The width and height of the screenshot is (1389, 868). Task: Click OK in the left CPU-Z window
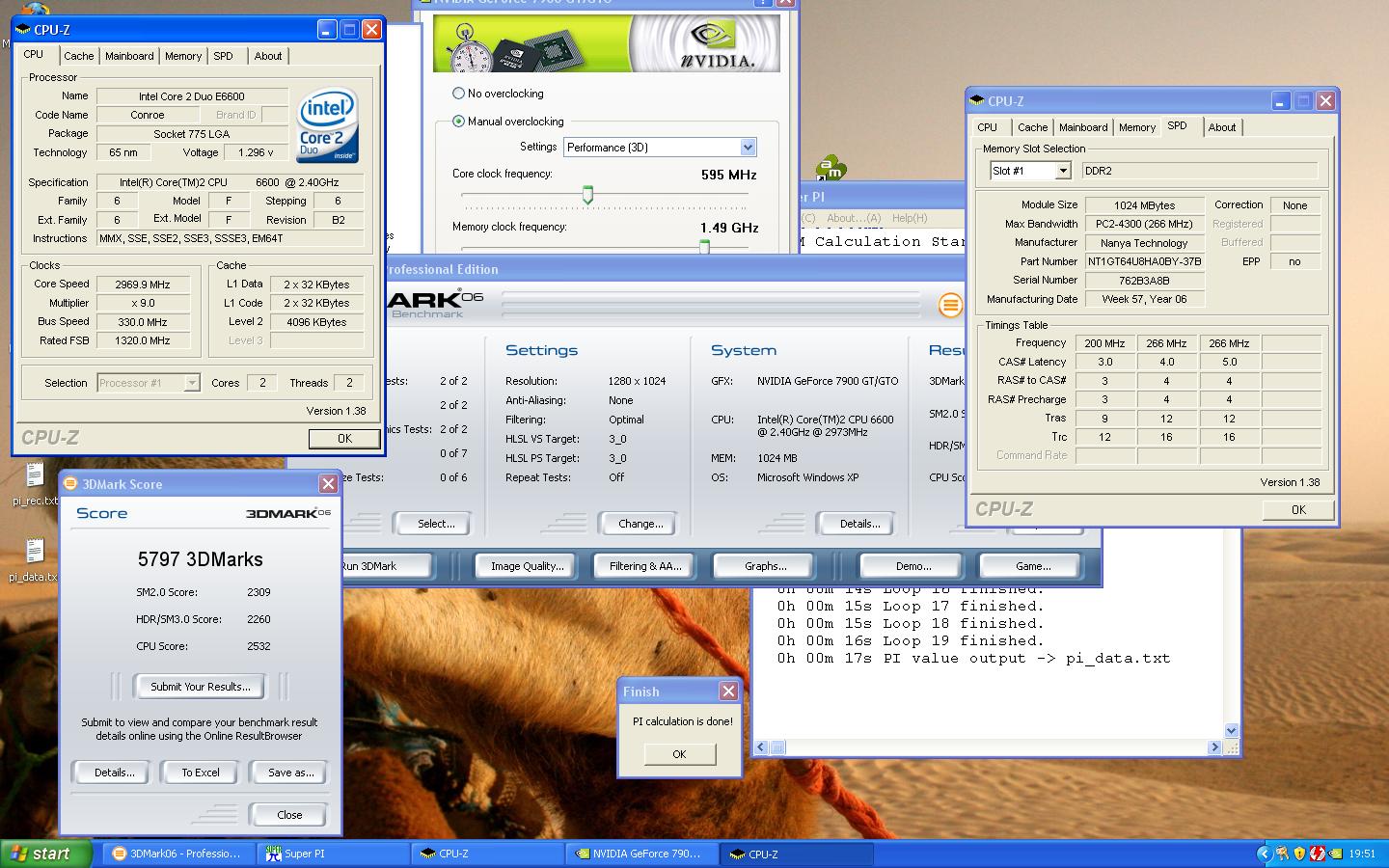pyautogui.click(x=344, y=439)
